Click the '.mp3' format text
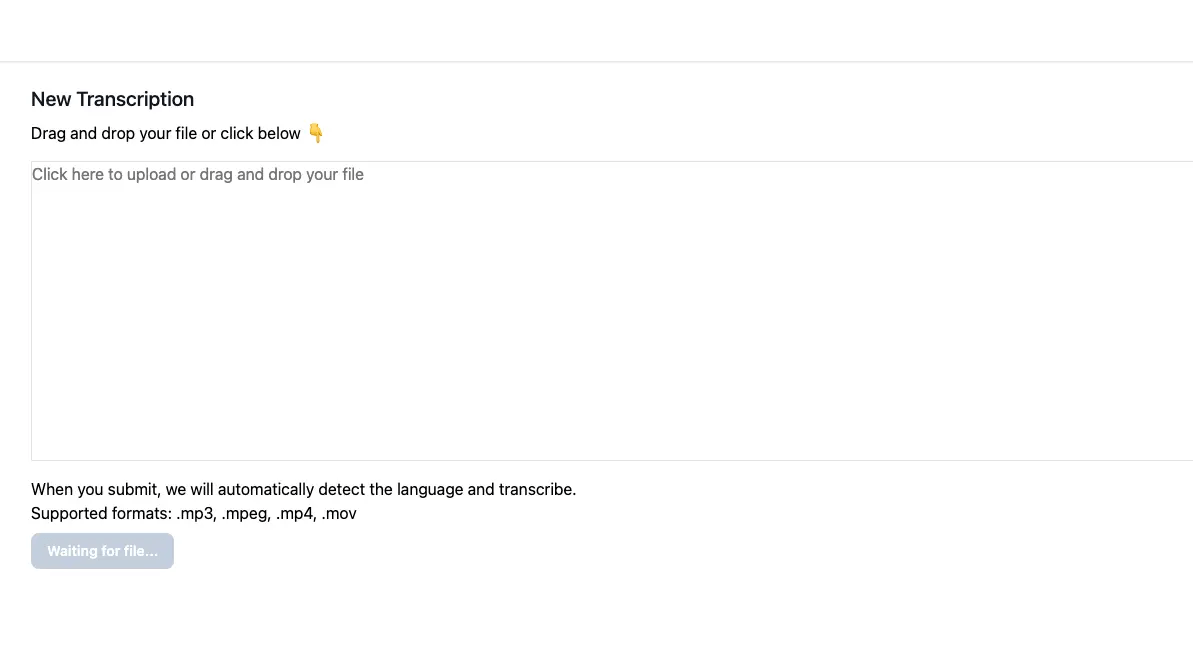Screen dimensions: 1193x659 pos(196,514)
